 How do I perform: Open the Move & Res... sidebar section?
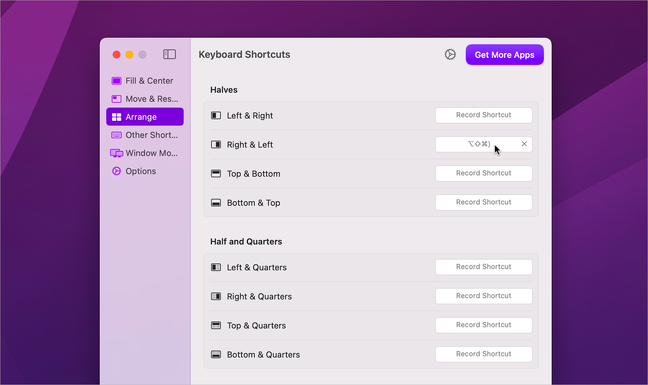(145, 99)
